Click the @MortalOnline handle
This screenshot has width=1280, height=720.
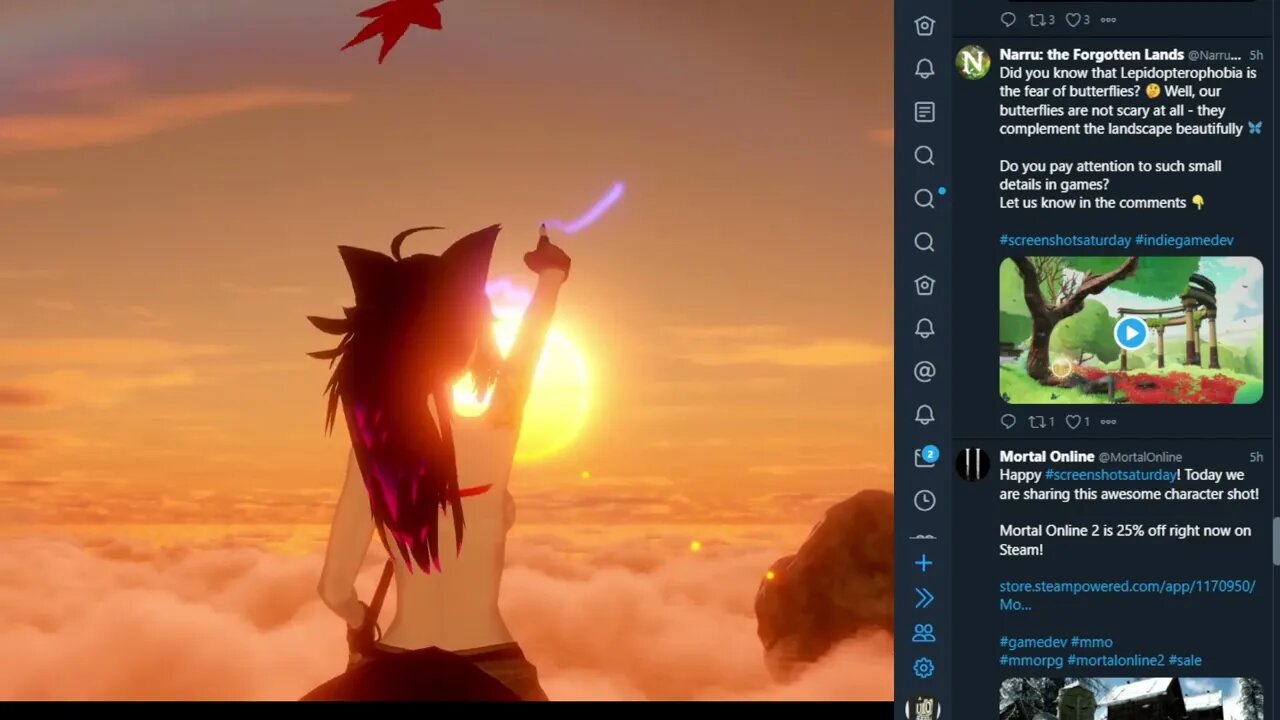click(x=1140, y=457)
